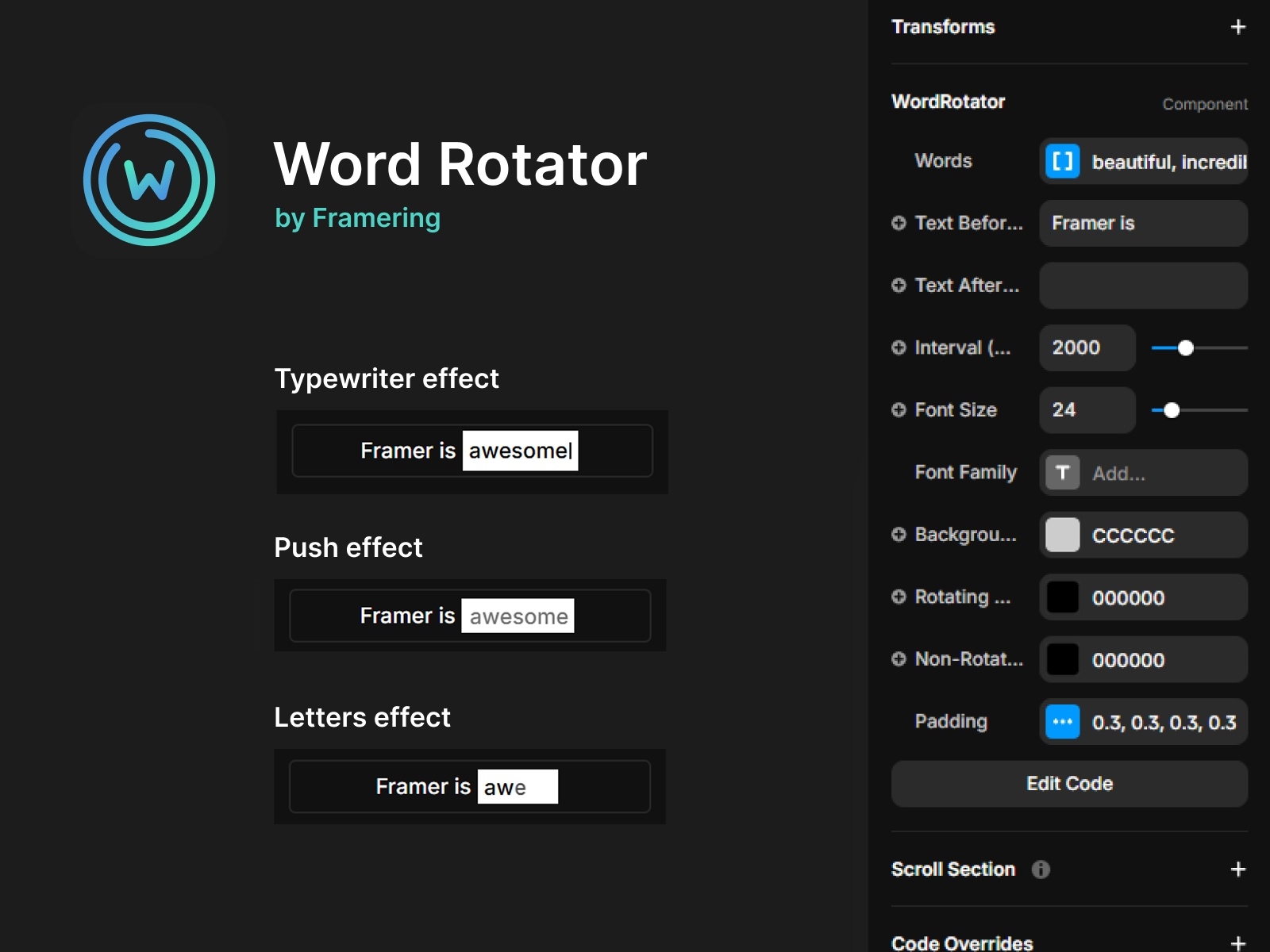Click the Scroll Section header label

pyautogui.click(x=953, y=869)
